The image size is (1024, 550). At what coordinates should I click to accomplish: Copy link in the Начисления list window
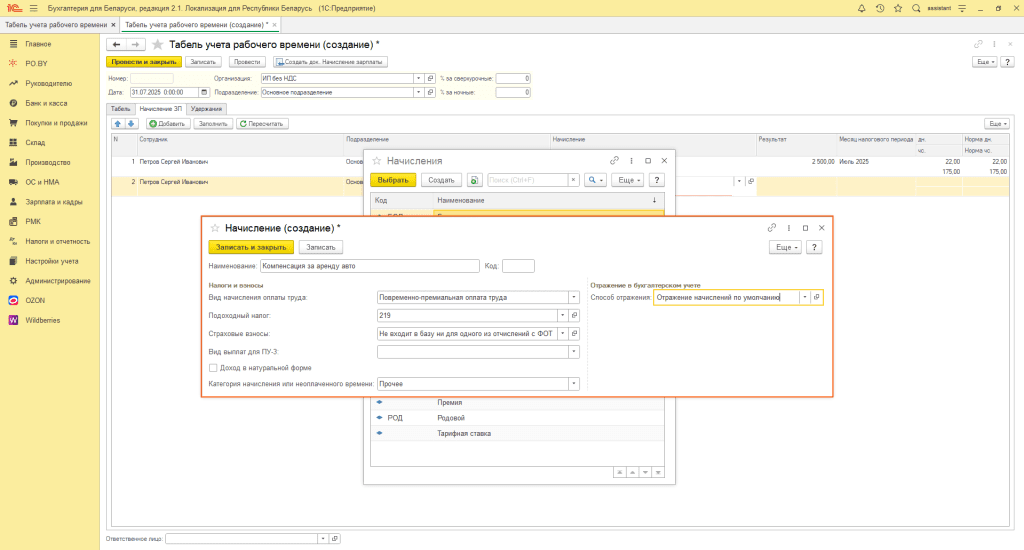(x=614, y=161)
